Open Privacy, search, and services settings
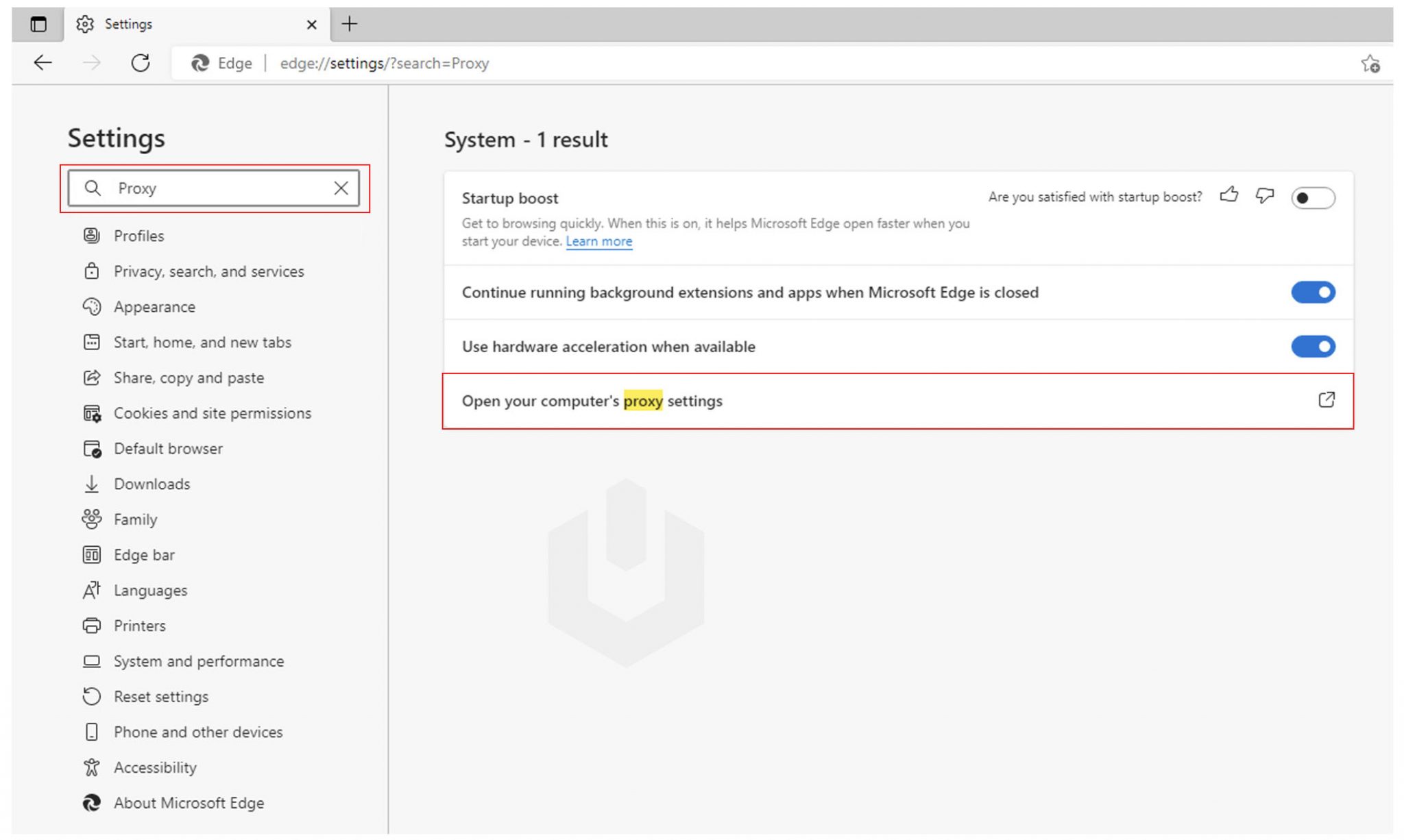The width and height of the screenshot is (1404, 840). (x=208, y=271)
